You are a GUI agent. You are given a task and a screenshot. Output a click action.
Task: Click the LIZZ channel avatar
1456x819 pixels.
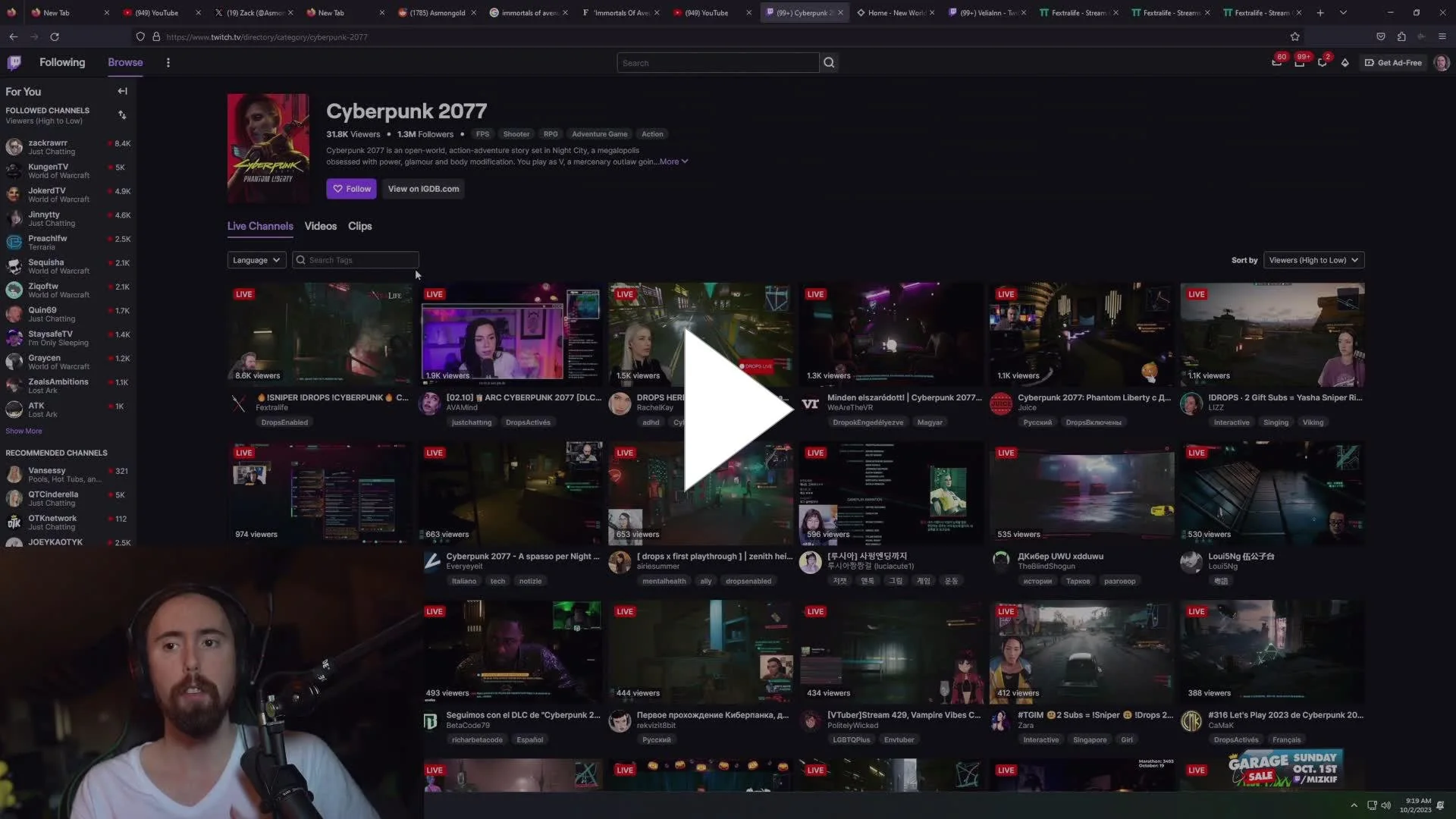1191,403
